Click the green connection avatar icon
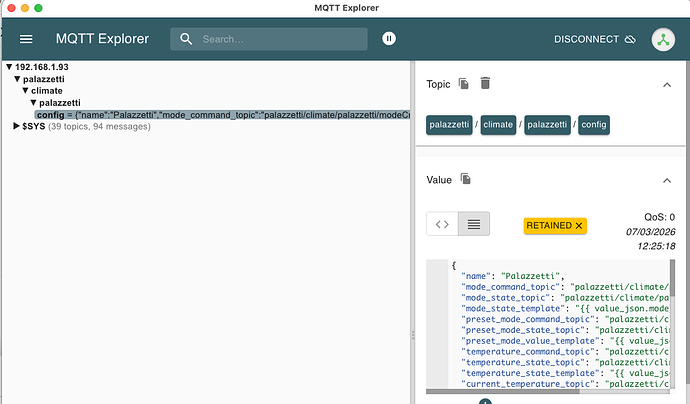The width and height of the screenshot is (690, 404). coord(662,39)
